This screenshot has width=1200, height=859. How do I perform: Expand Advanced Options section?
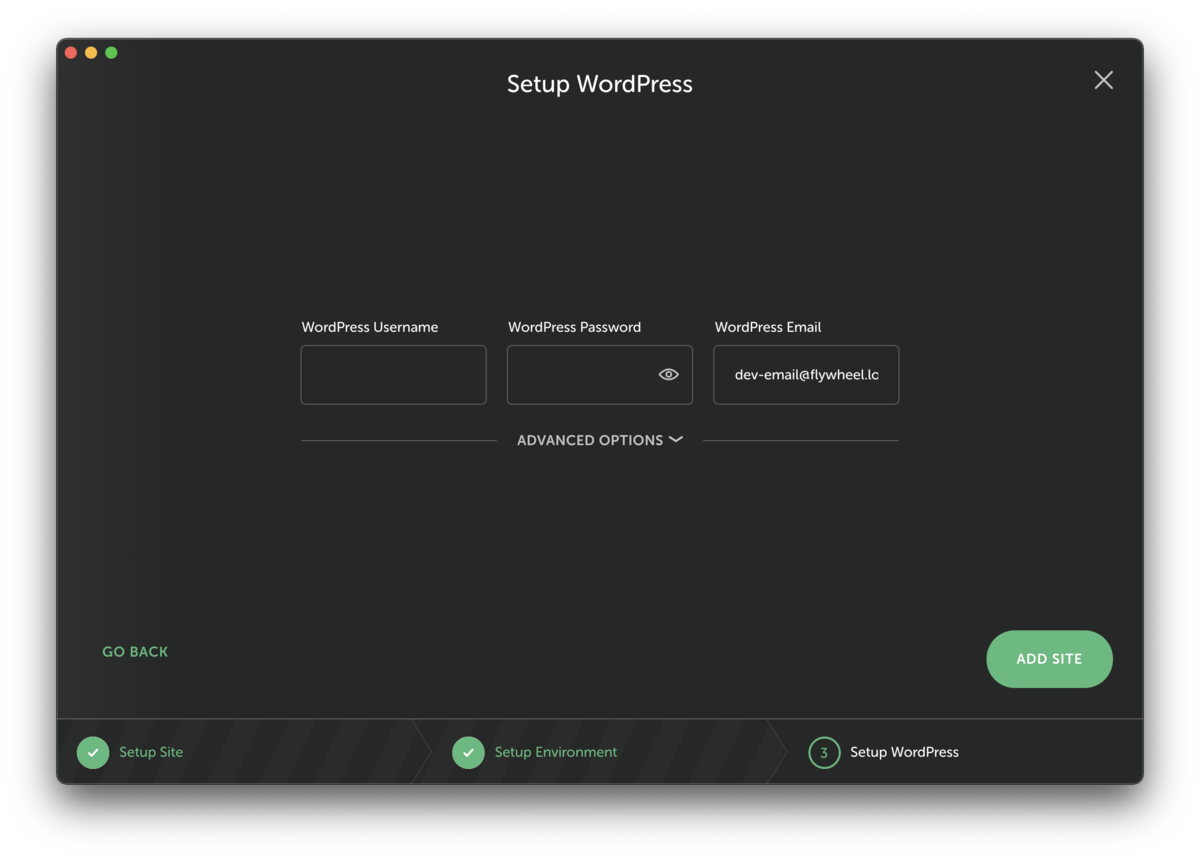point(600,440)
